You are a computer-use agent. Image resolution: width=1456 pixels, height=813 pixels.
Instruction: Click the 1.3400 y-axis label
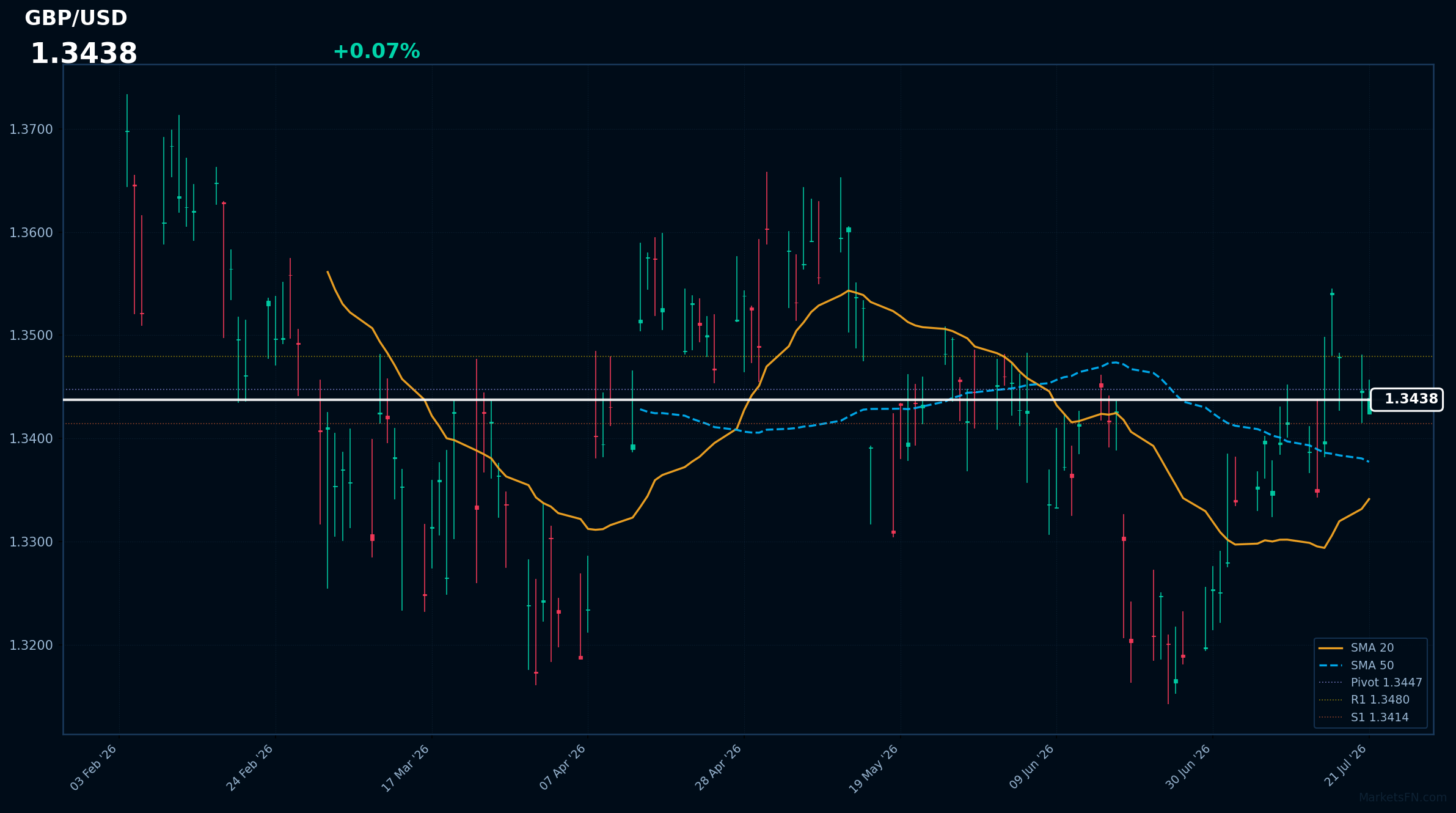31,439
